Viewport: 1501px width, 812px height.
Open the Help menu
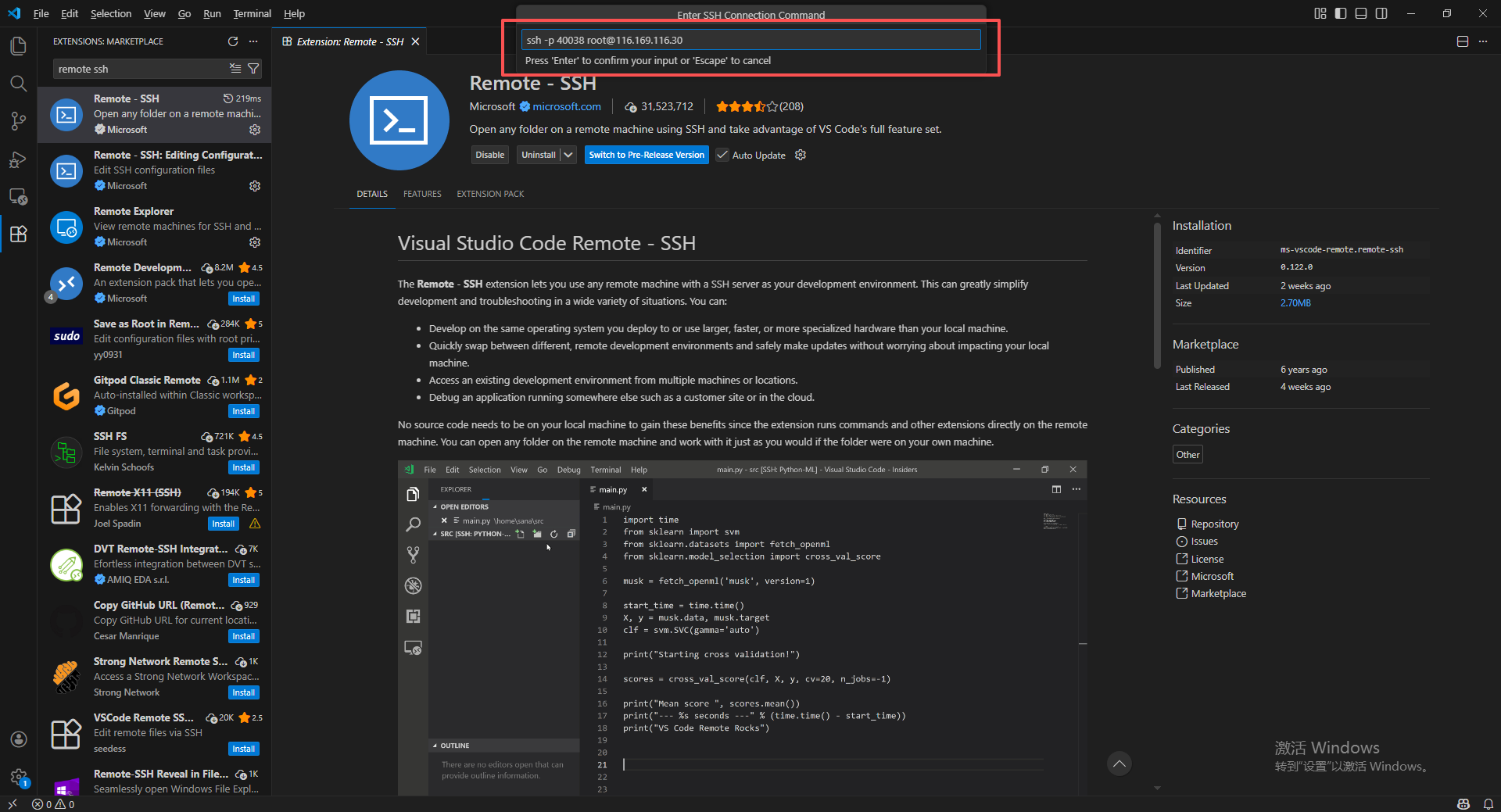point(294,13)
